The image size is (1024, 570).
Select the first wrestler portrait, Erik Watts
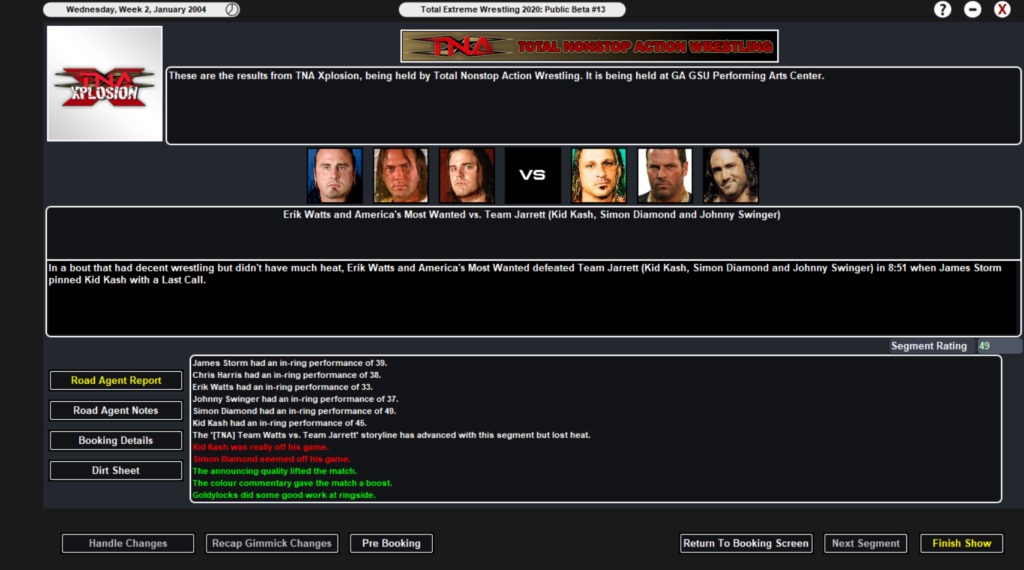[x=335, y=175]
